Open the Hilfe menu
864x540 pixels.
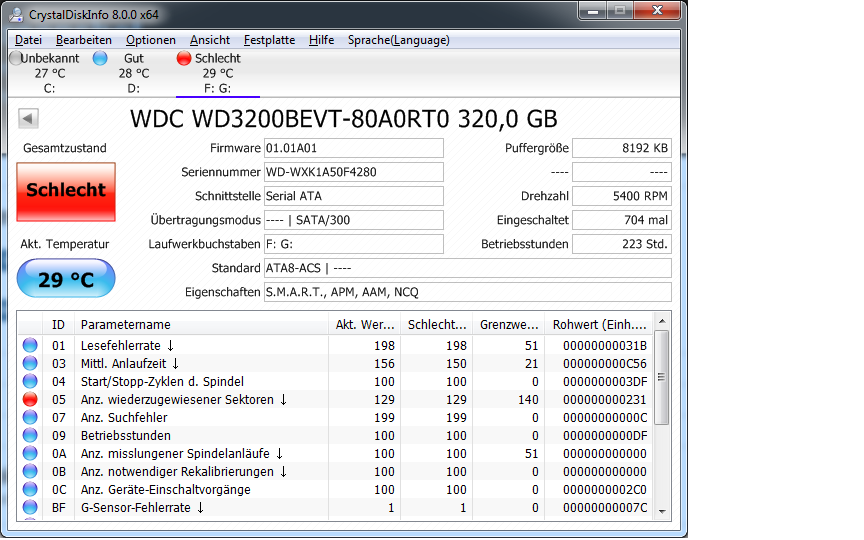click(x=321, y=40)
